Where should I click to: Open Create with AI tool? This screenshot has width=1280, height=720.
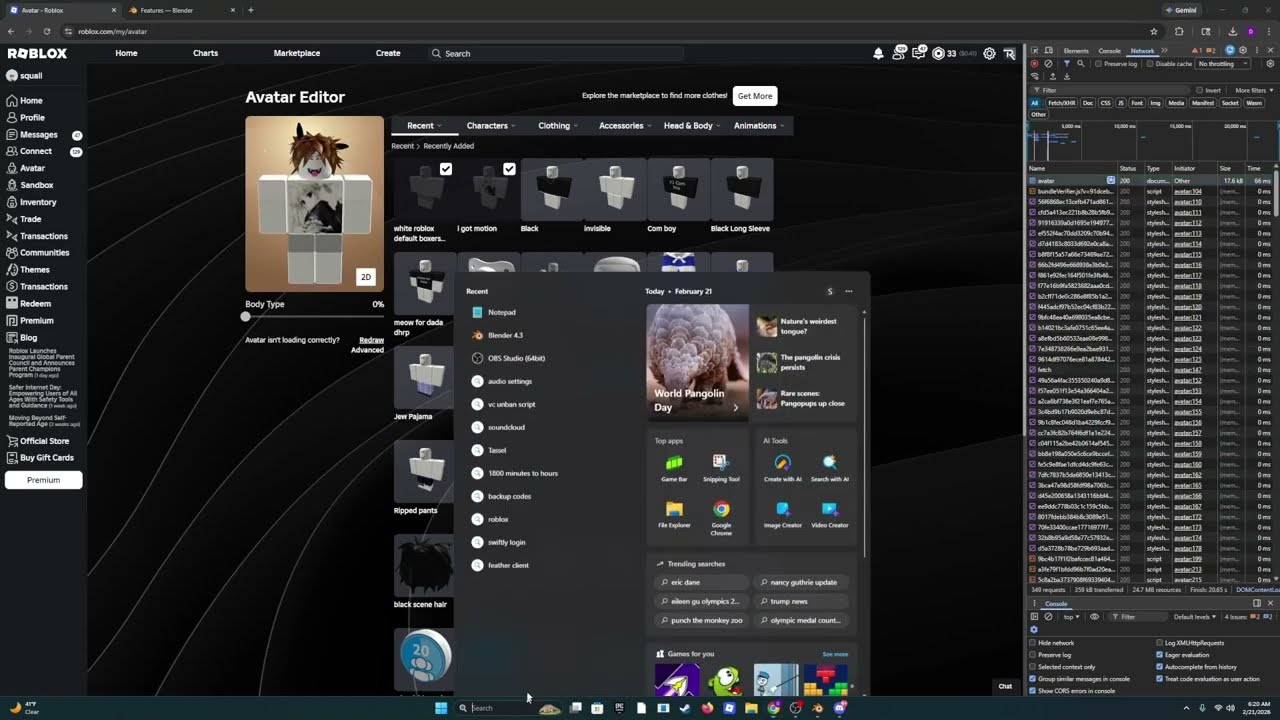(783, 468)
